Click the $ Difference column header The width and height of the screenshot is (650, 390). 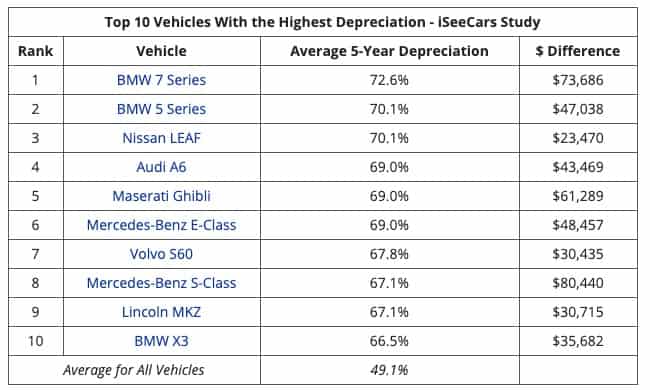point(578,51)
